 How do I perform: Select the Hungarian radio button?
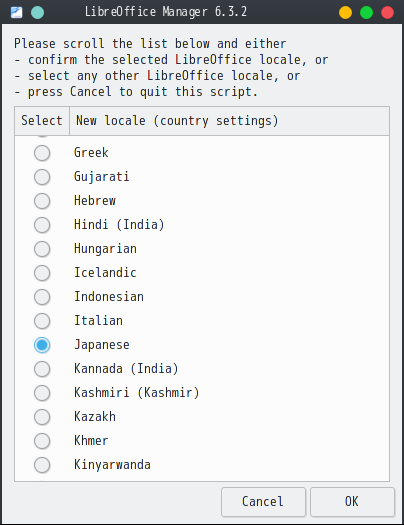tap(42, 249)
